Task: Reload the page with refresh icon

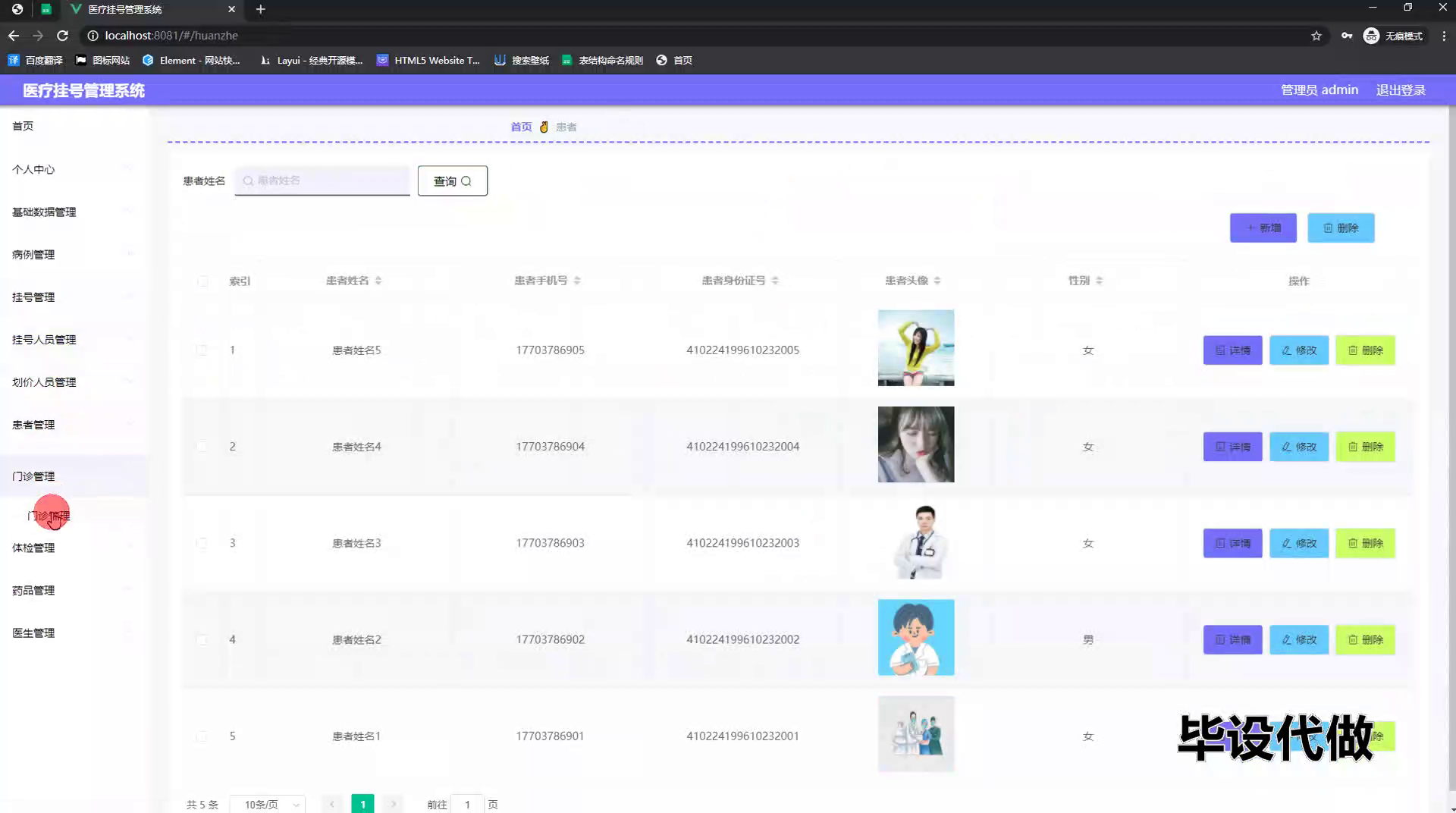Action: (63, 36)
